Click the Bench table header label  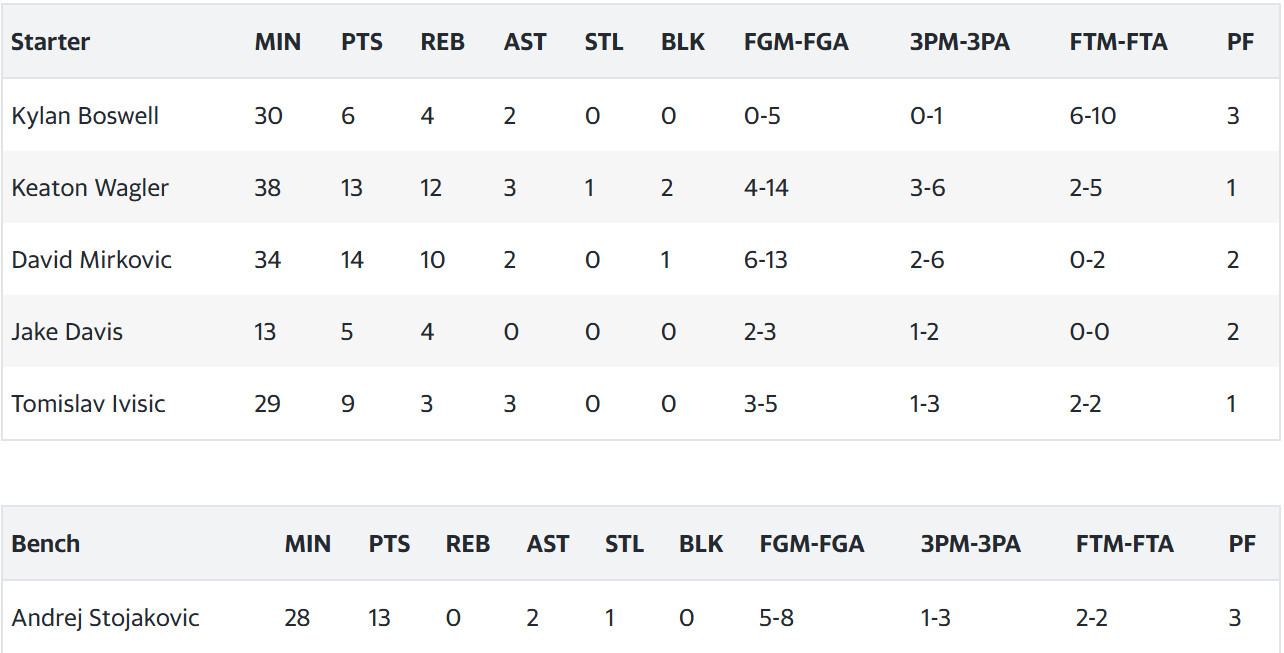coord(45,544)
